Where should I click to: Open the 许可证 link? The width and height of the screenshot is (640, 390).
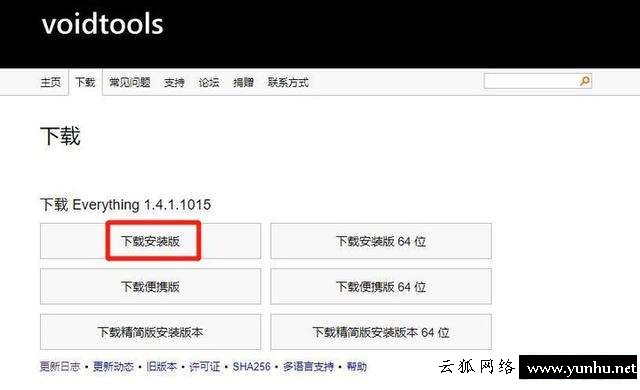205,366
